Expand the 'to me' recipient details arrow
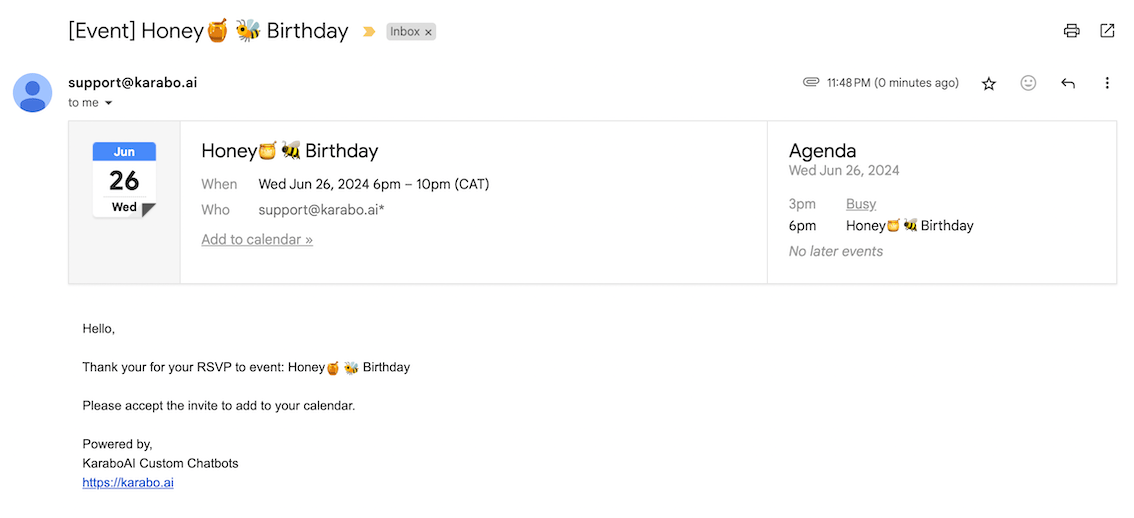This screenshot has height=518, width=1134. (x=109, y=103)
